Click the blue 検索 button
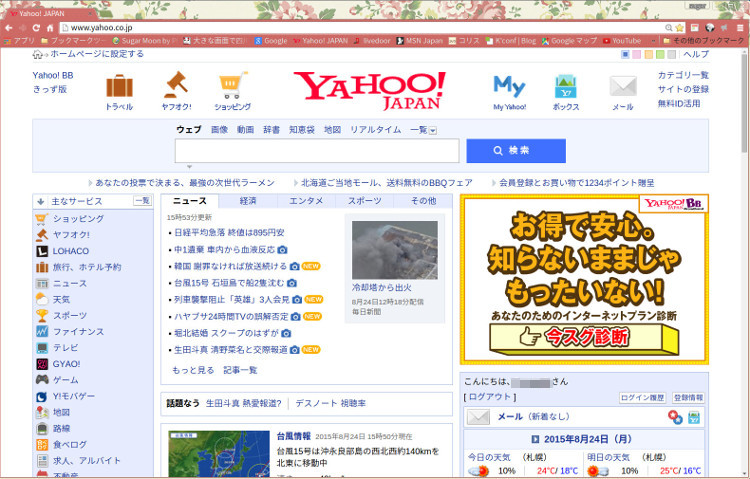This screenshot has height=479, width=750. (516, 151)
